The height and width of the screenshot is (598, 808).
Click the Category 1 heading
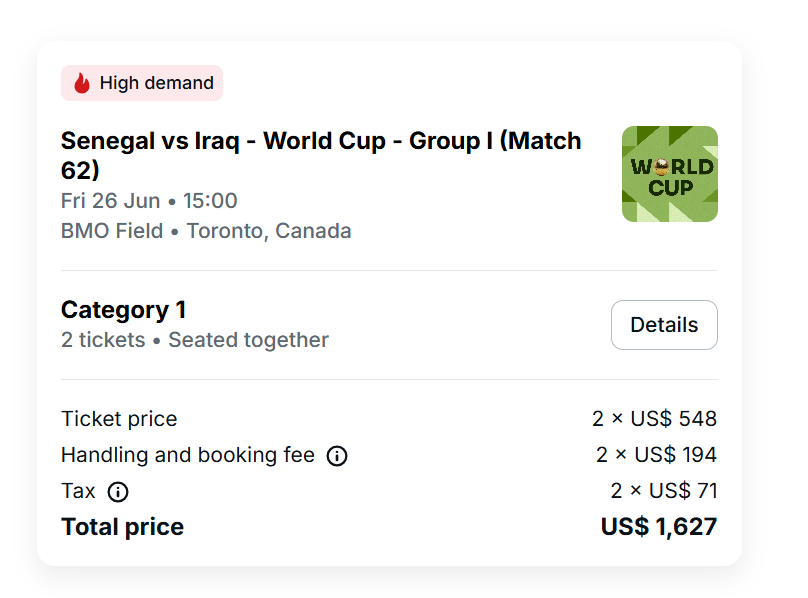[x=124, y=310]
